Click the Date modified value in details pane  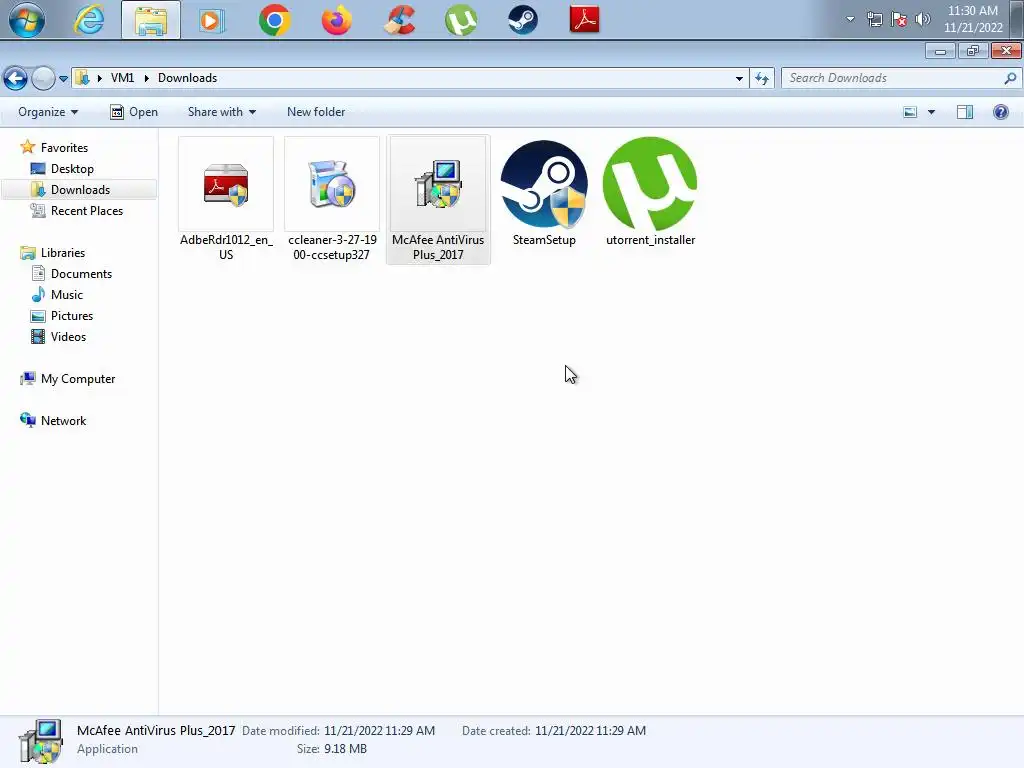(379, 731)
